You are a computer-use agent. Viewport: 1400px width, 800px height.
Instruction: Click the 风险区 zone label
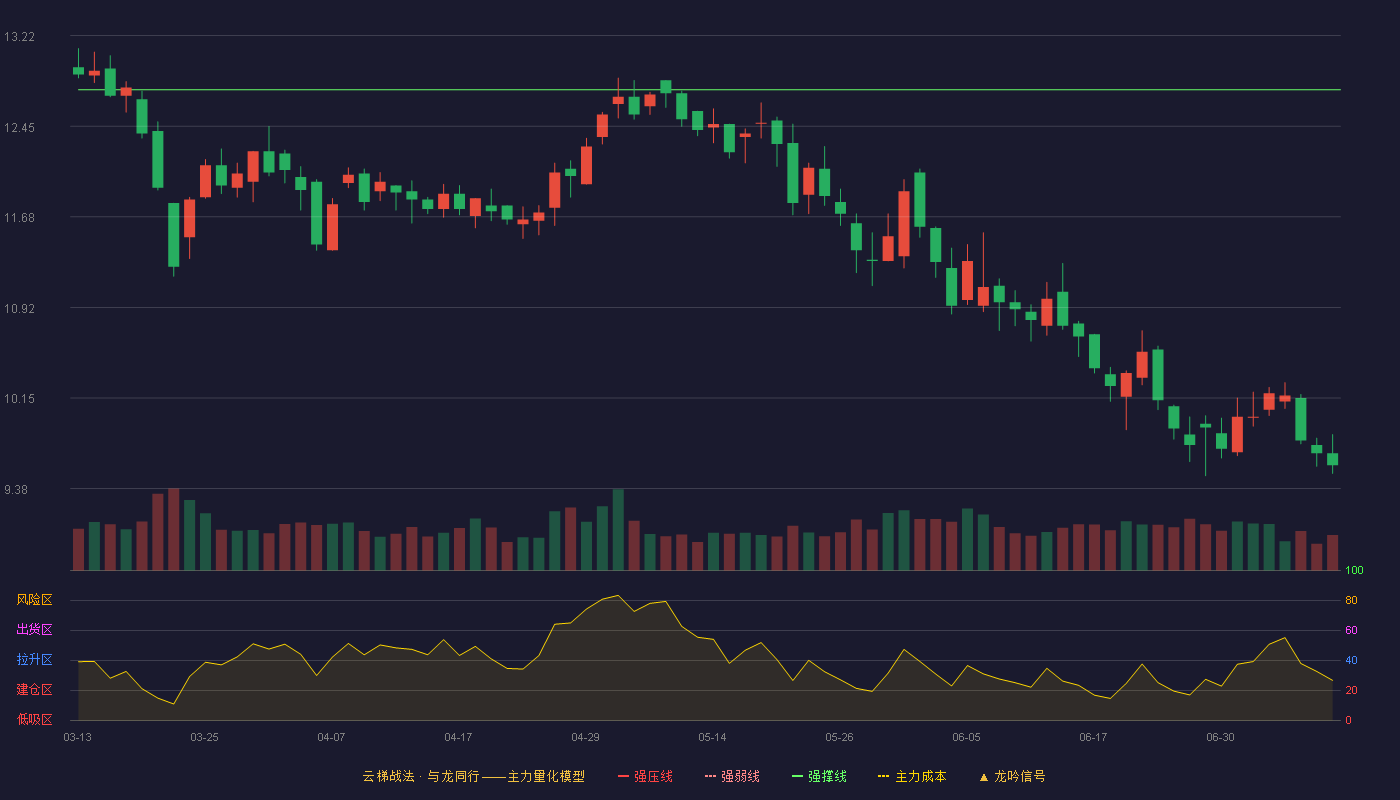(x=34, y=600)
